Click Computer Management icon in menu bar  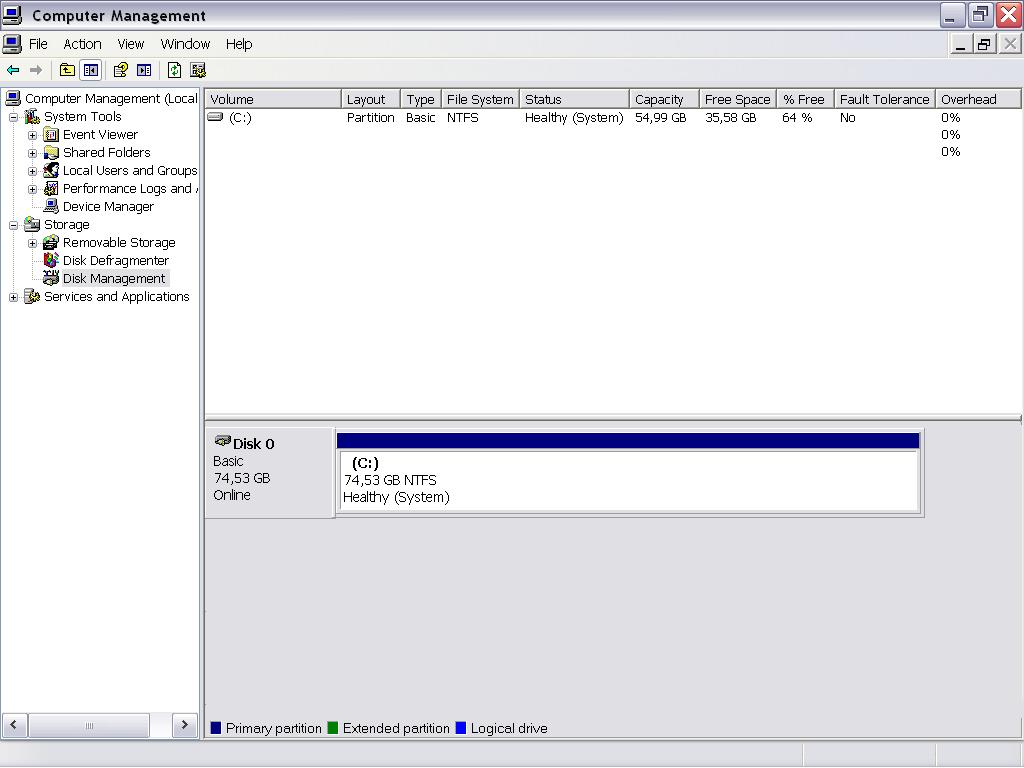(x=12, y=44)
